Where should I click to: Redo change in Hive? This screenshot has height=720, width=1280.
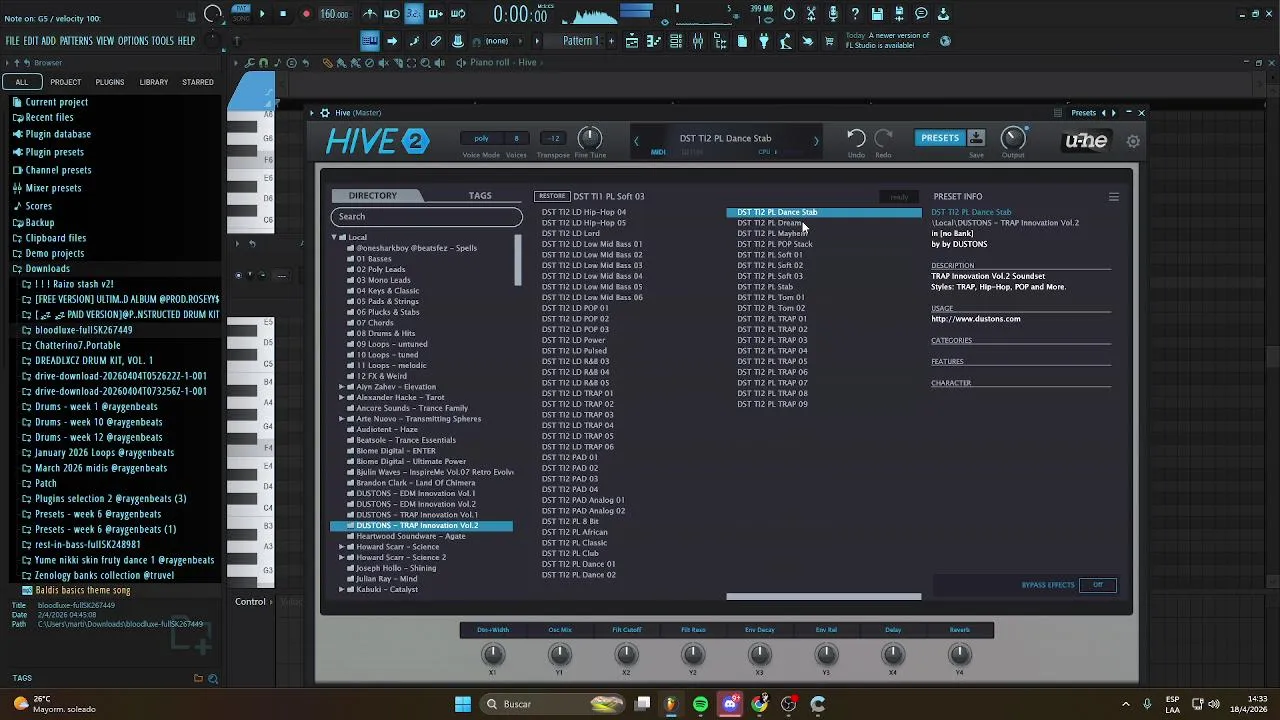pos(883,138)
